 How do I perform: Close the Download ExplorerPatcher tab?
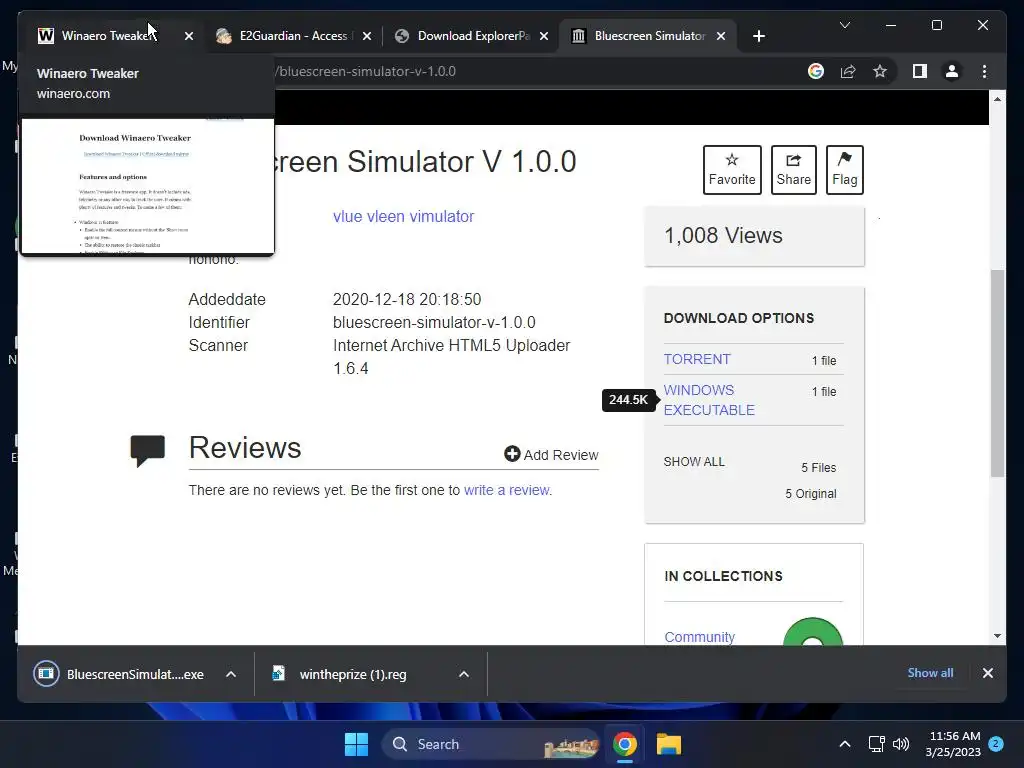(x=544, y=36)
